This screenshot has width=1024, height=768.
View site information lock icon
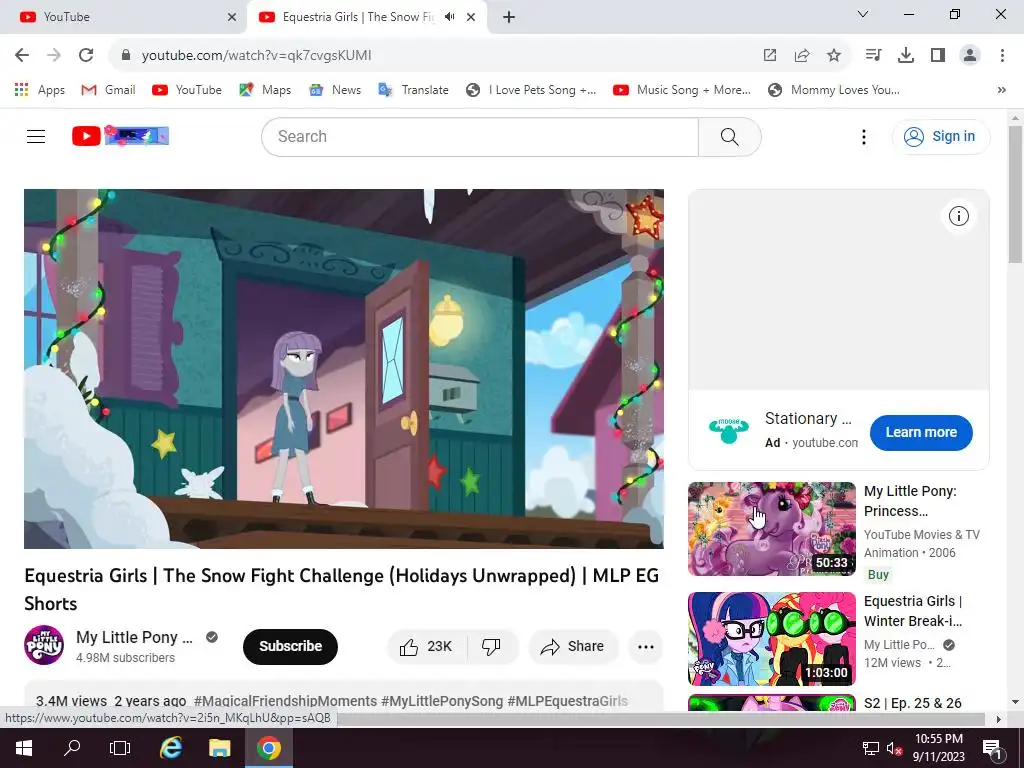pos(126,56)
